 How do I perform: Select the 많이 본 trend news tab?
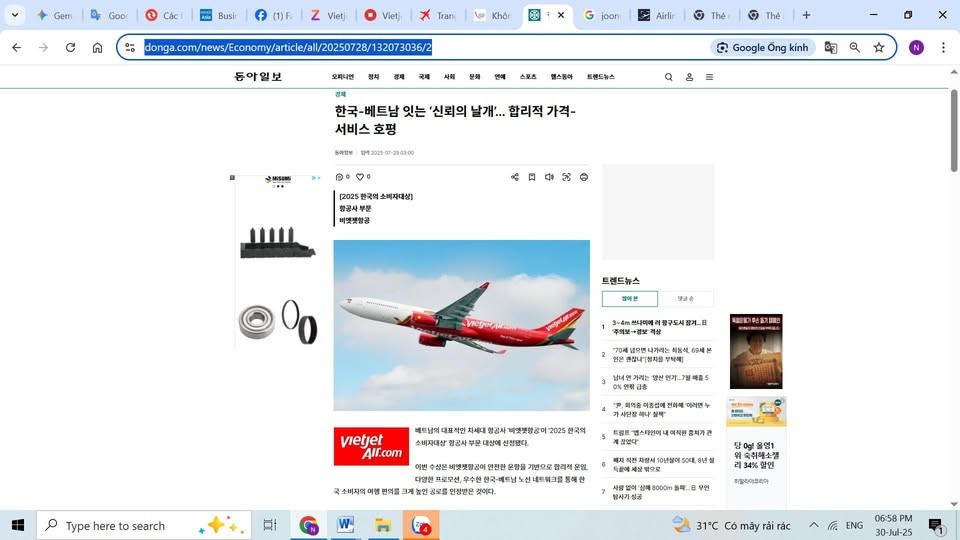tap(629, 299)
